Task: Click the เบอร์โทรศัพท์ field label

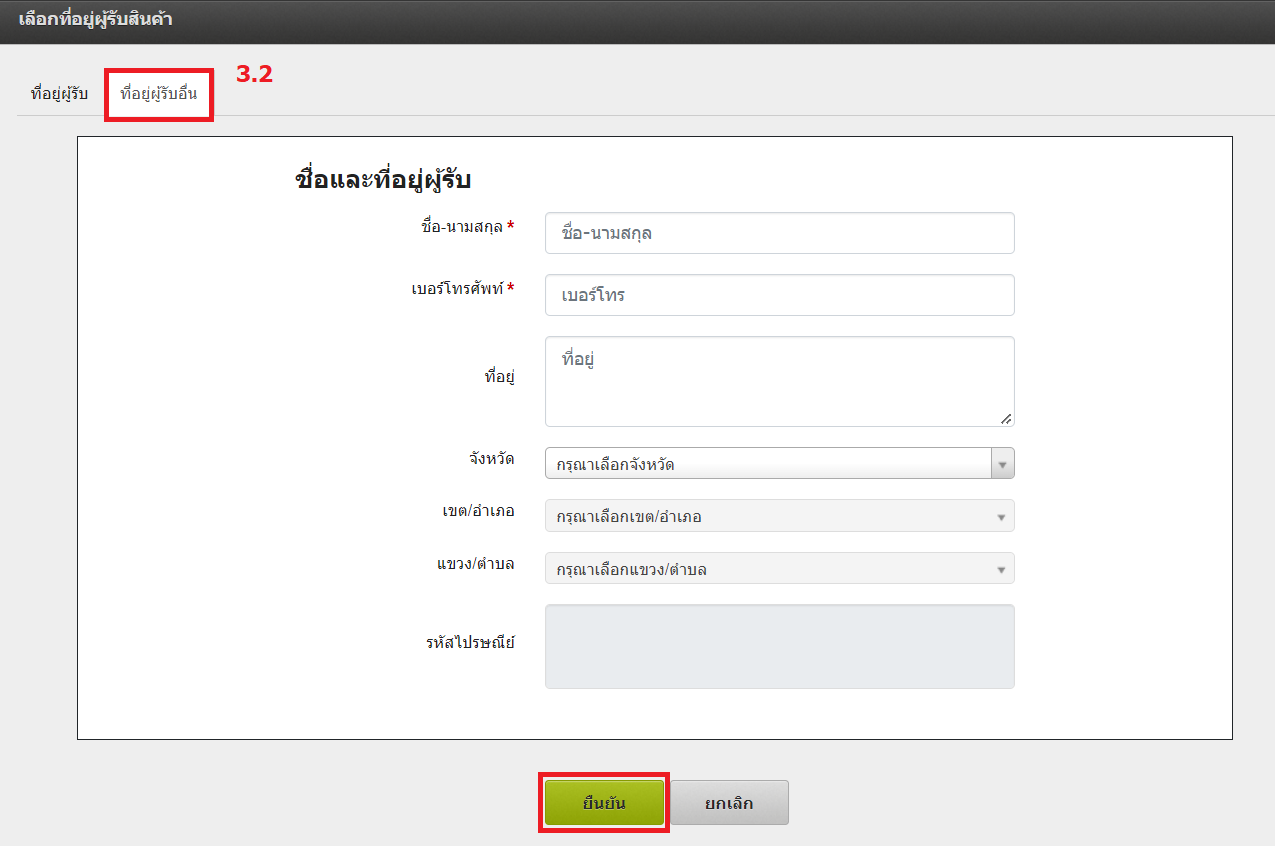Action: click(x=456, y=289)
